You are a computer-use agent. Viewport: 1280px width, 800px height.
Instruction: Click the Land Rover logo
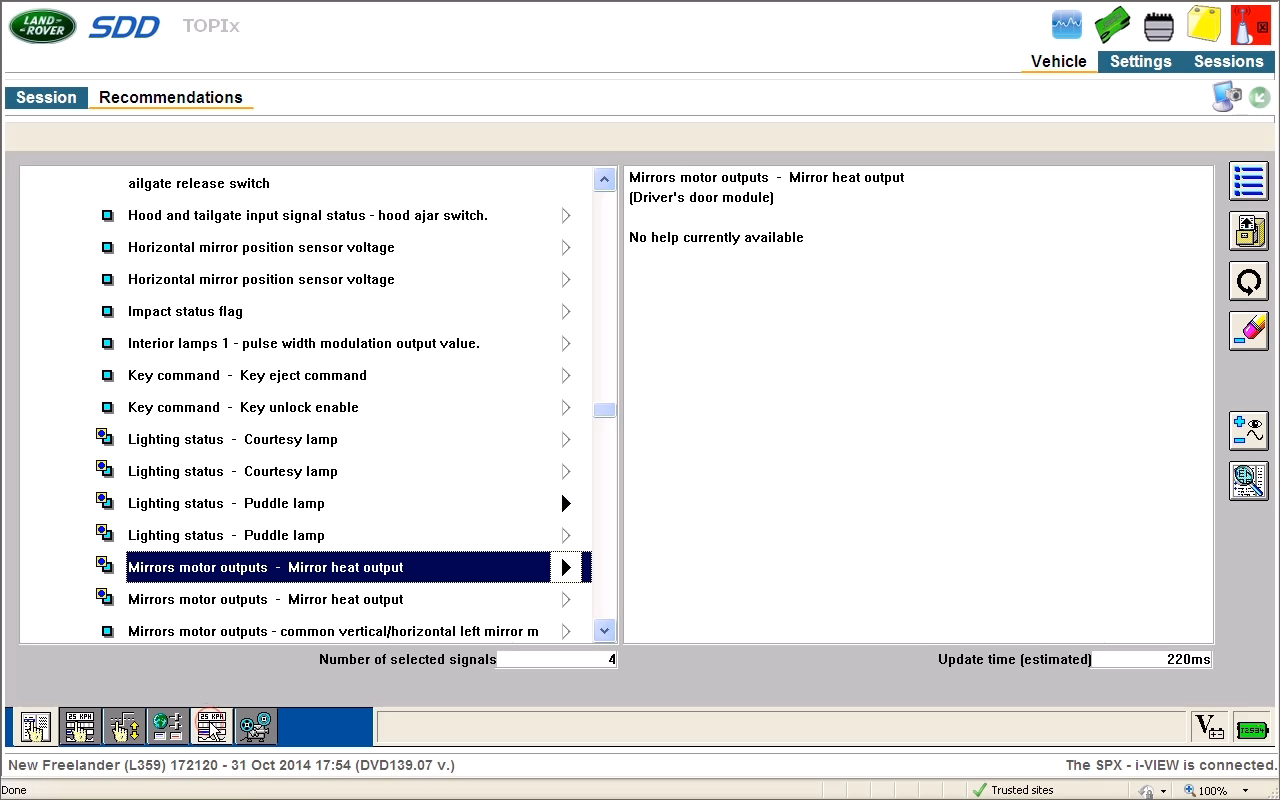coord(42,26)
